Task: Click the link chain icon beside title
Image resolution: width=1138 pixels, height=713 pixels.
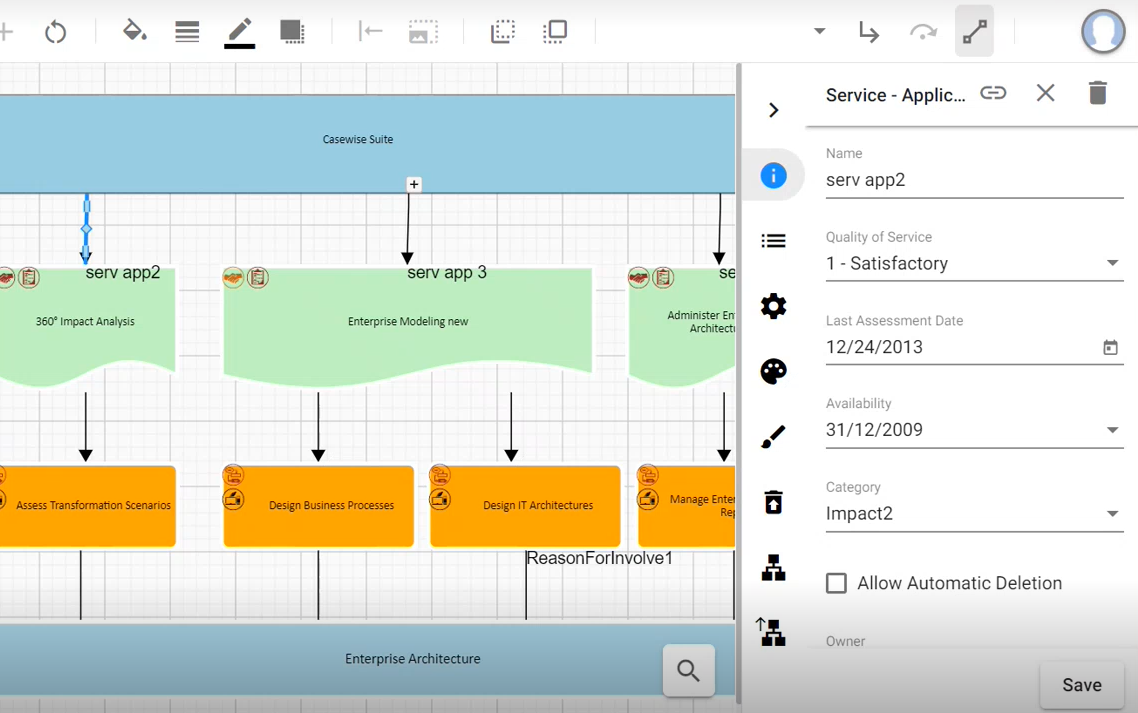Action: [x=993, y=93]
